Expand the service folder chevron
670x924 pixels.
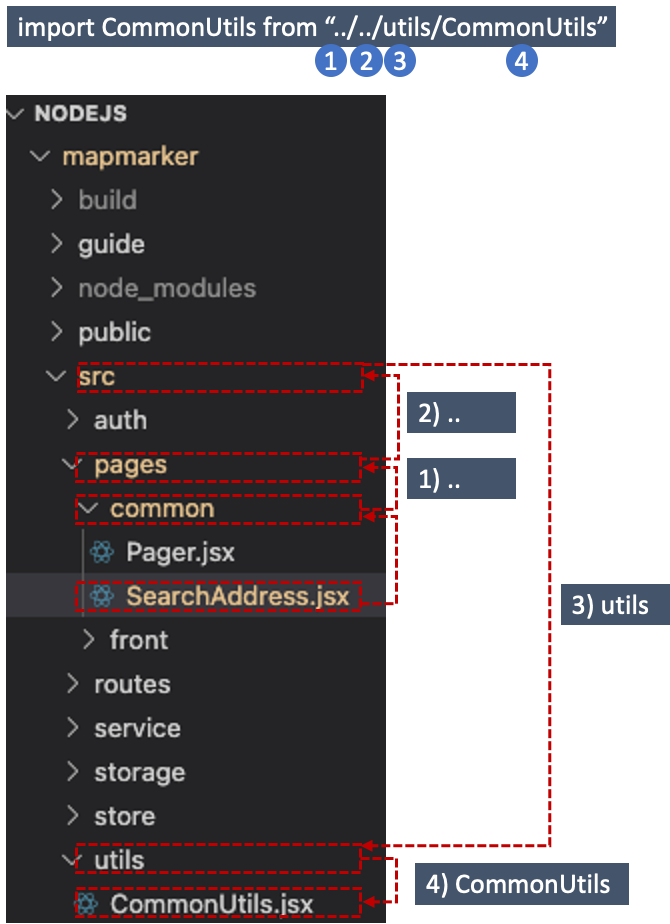click(x=72, y=728)
